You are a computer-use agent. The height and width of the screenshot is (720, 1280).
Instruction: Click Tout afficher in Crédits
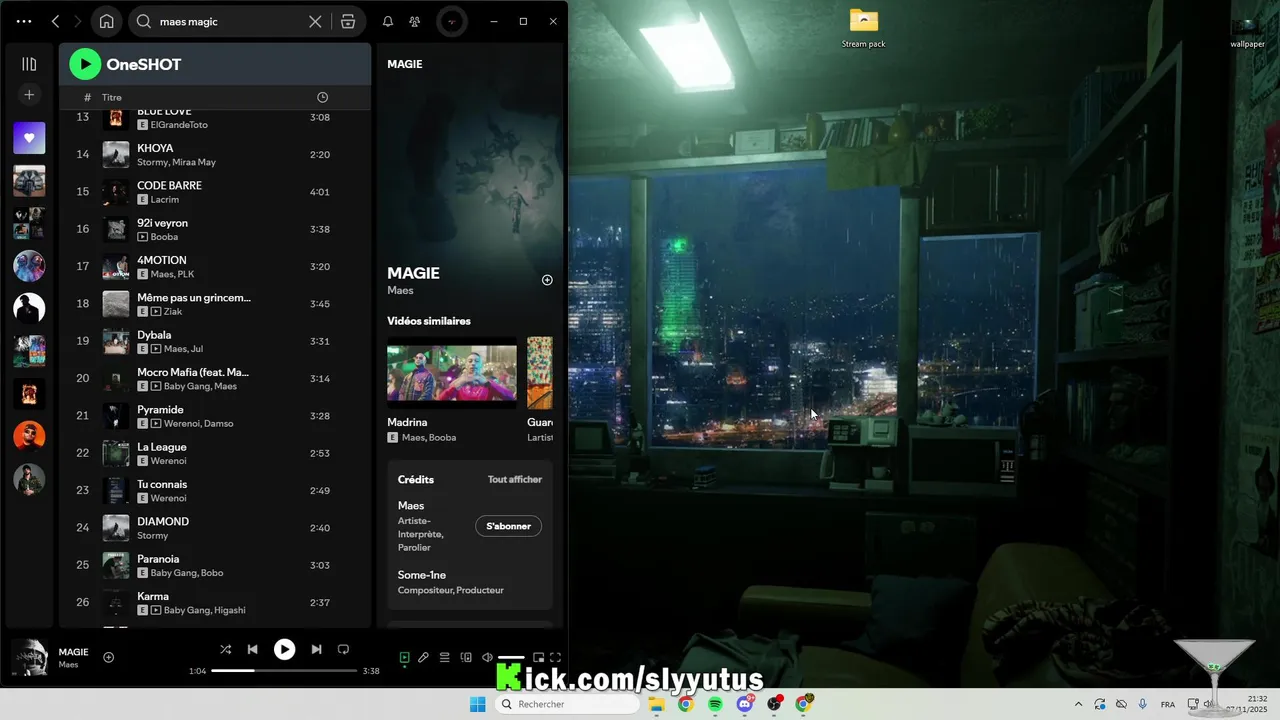[515, 479]
